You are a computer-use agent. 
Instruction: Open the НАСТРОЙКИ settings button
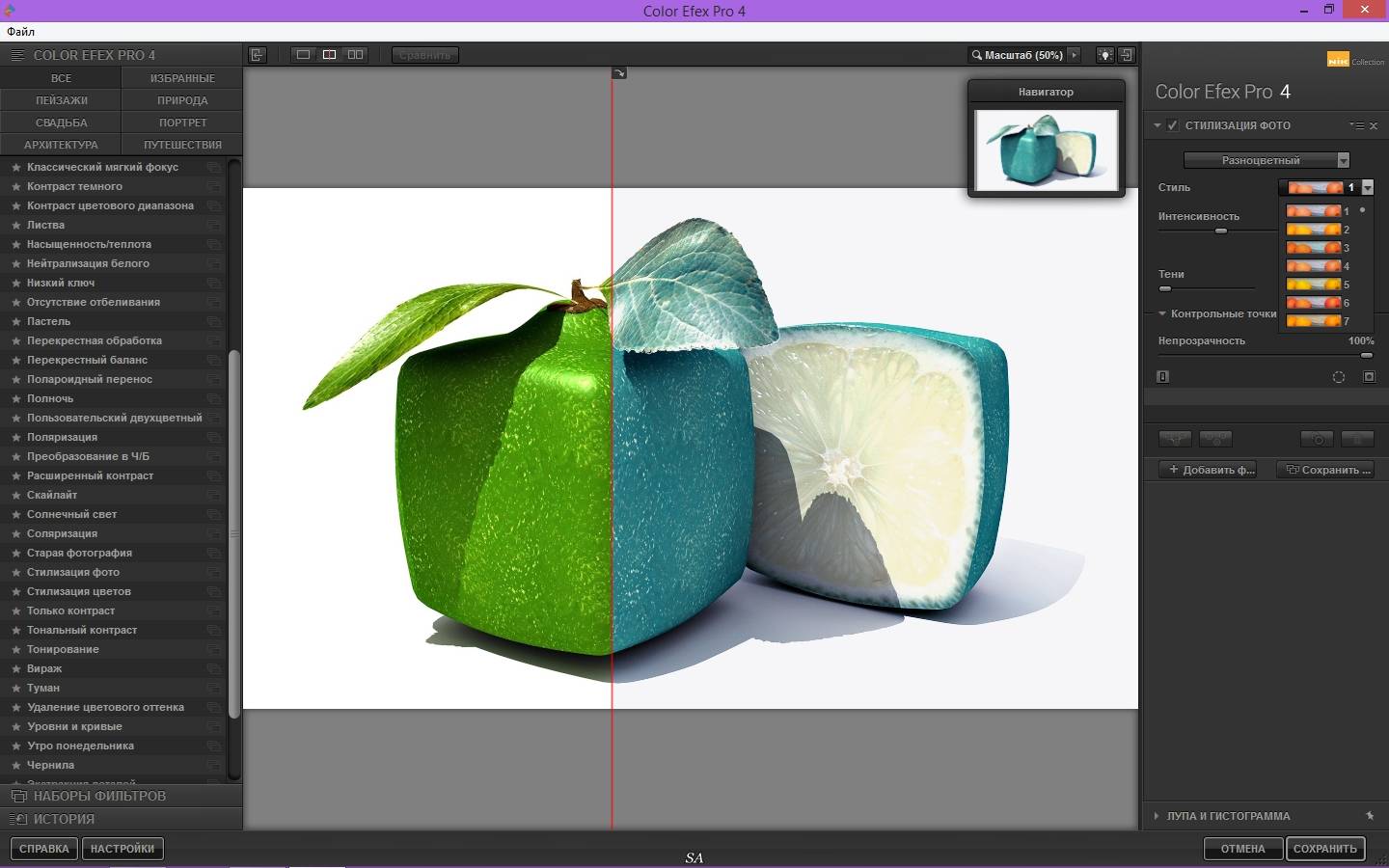click(x=123, y=849)
